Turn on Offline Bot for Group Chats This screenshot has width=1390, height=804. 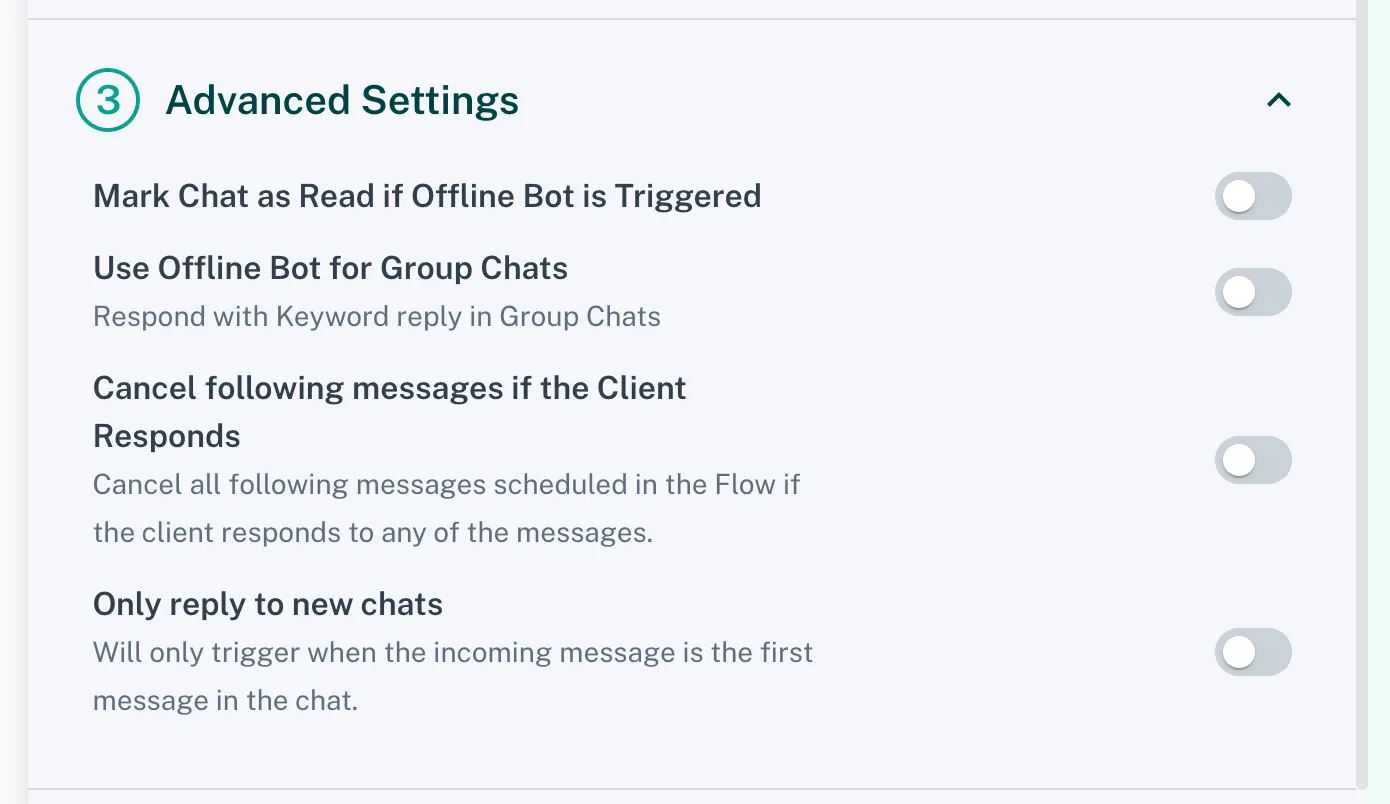pyautogui.click(x=1253, y=292)
